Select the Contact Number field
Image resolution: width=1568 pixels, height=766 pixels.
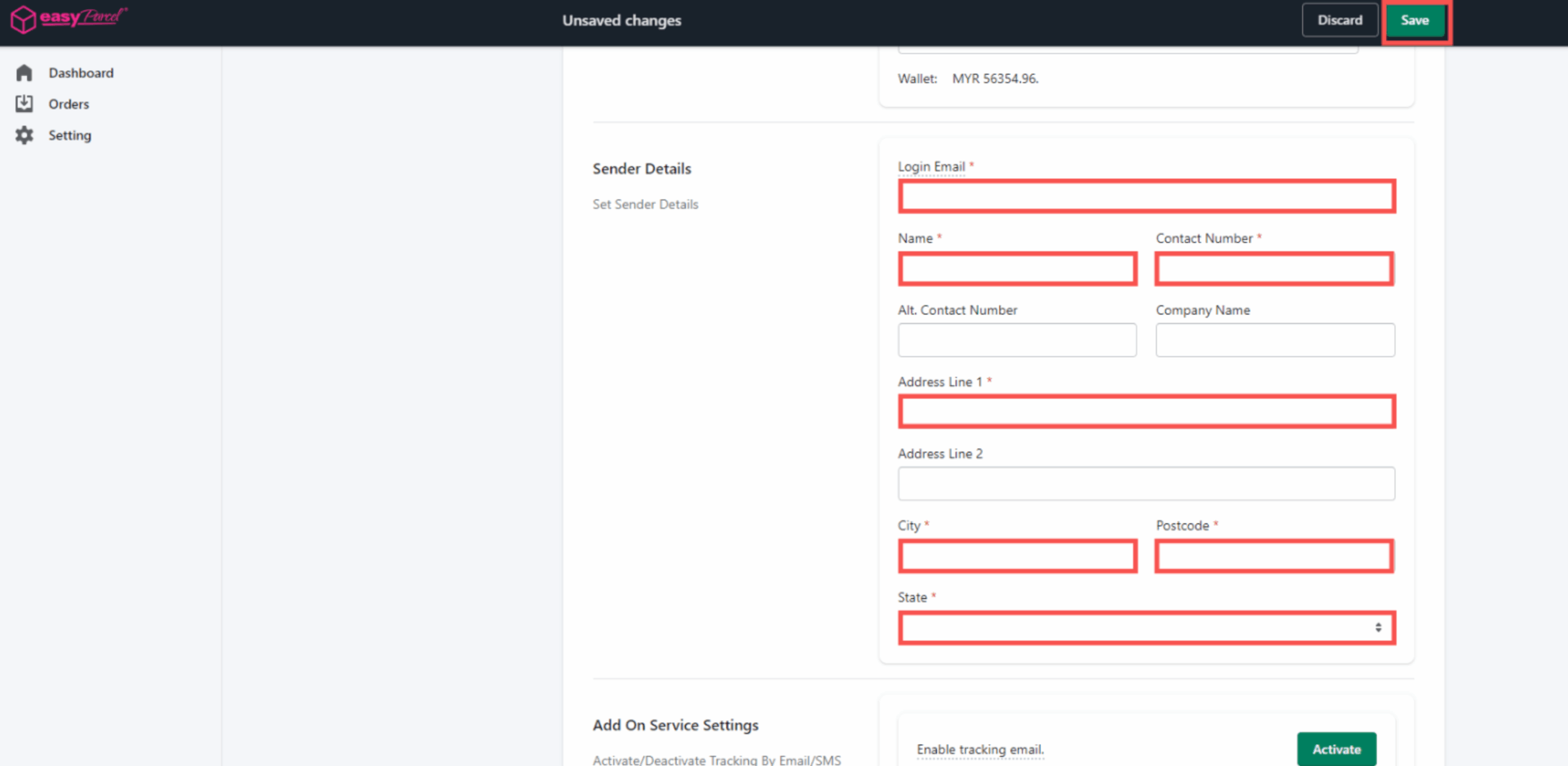tap(1274, 268)
